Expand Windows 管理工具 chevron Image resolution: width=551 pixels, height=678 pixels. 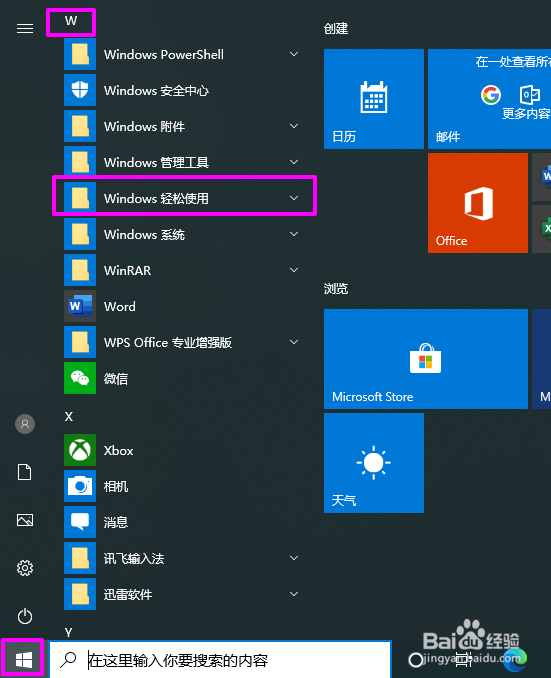[294, 162]
